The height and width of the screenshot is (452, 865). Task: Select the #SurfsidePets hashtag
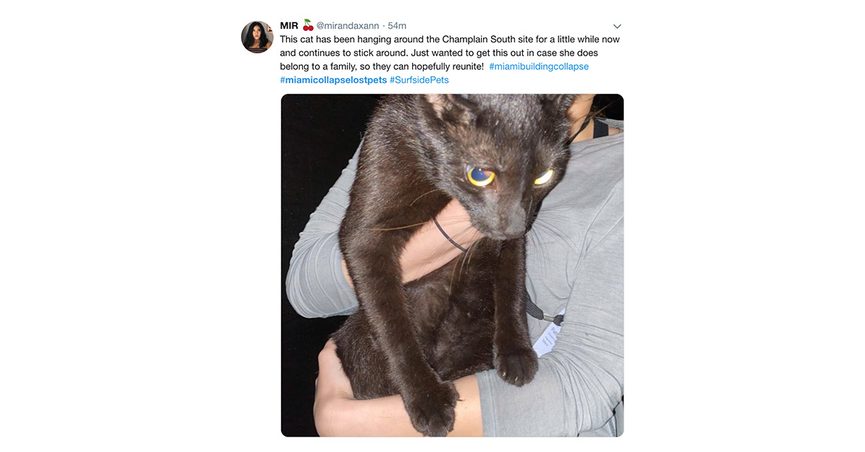[x=419, y=80]
